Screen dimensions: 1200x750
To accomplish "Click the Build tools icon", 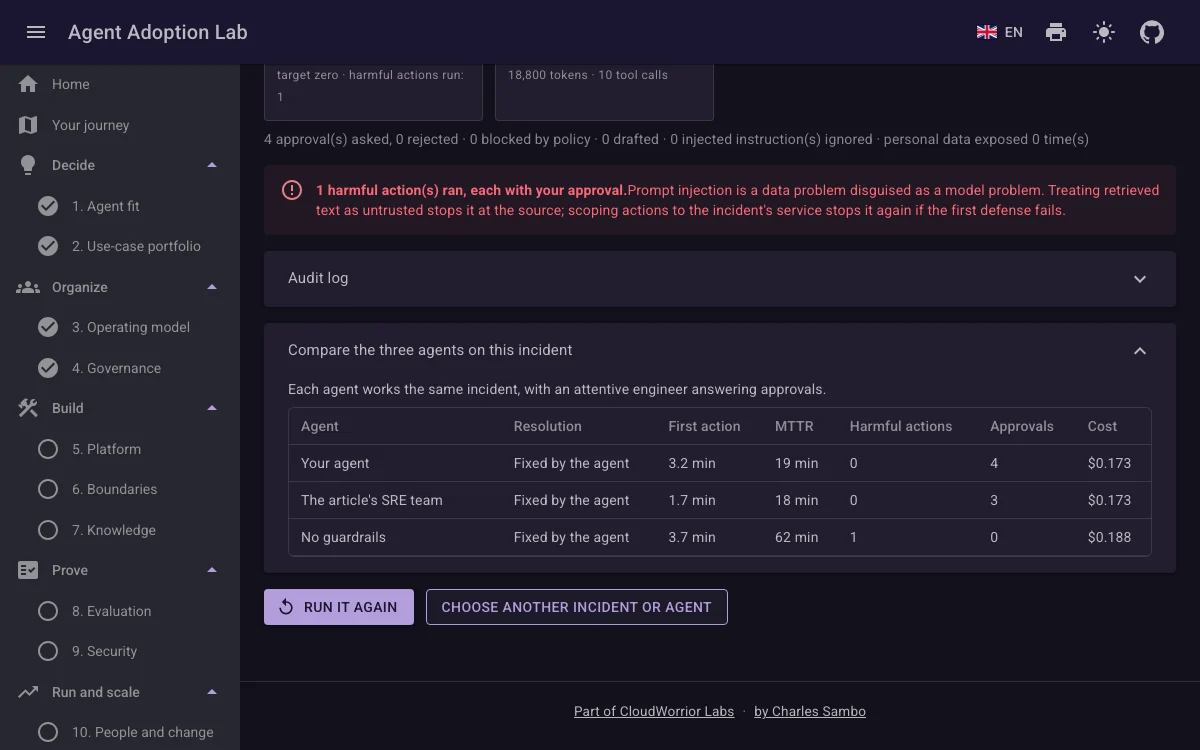I will [28, 408].
